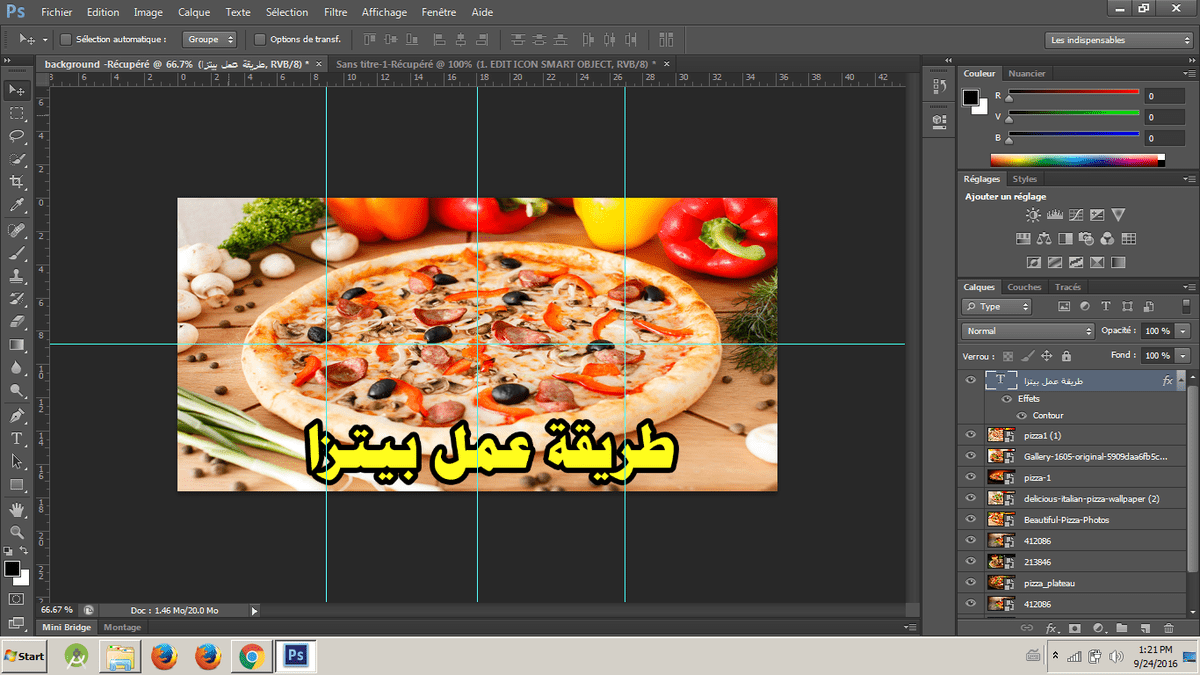The width and height of the screenshot is (1200, 675).
Task: Toggle Options de transf. checkbox
Action: [x=260, y=40]
